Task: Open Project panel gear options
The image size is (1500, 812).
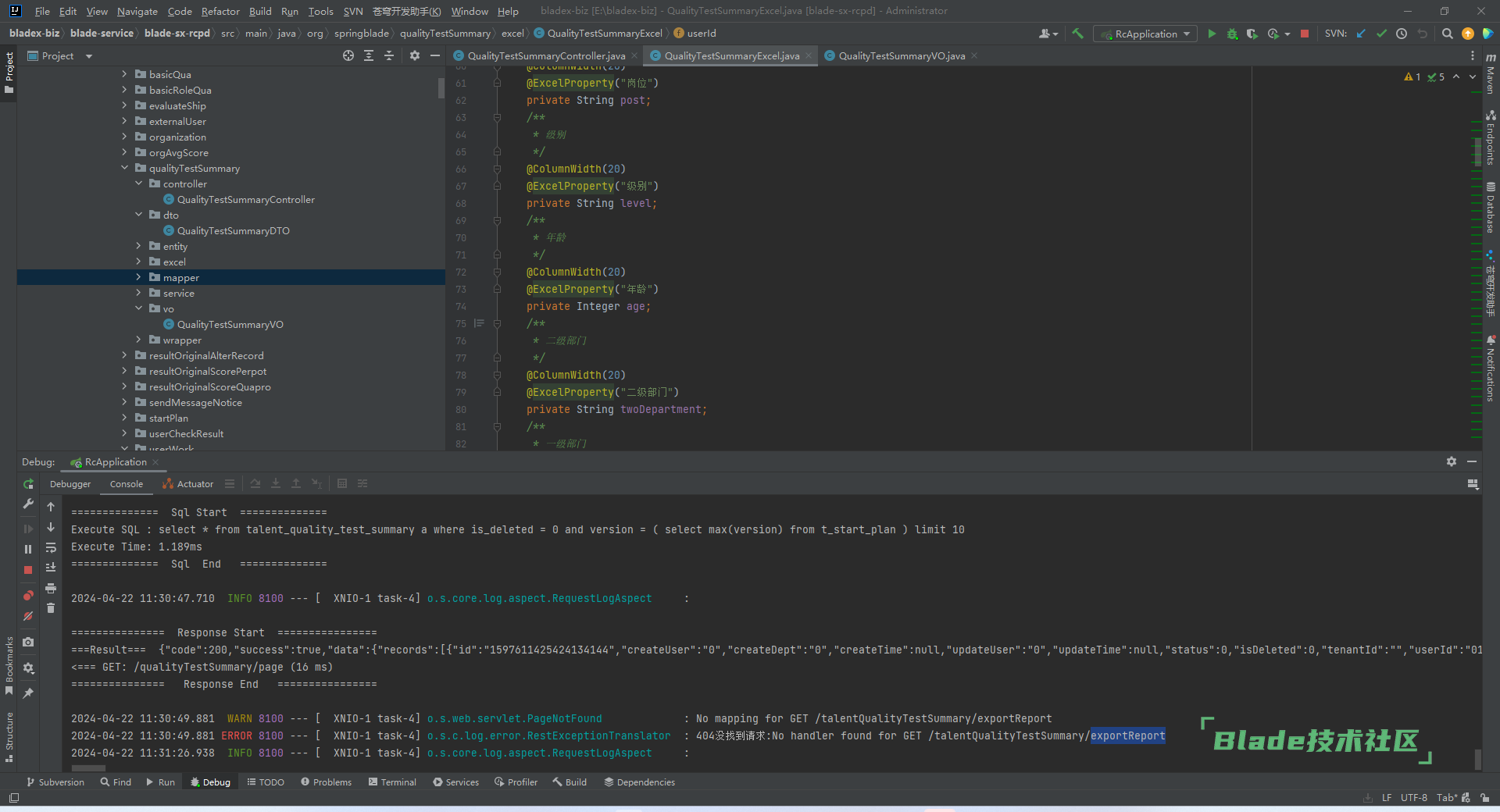Action: pos(415,55)
